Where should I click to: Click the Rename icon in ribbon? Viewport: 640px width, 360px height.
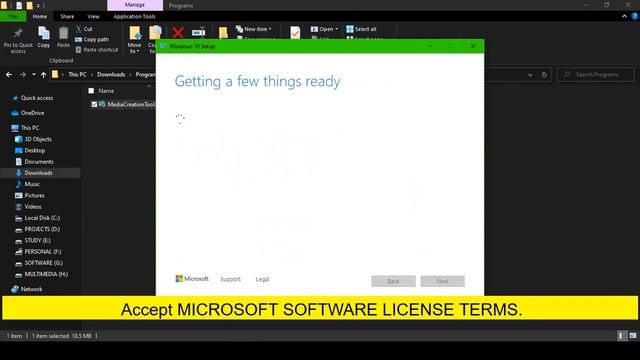(x=199, y=32)
